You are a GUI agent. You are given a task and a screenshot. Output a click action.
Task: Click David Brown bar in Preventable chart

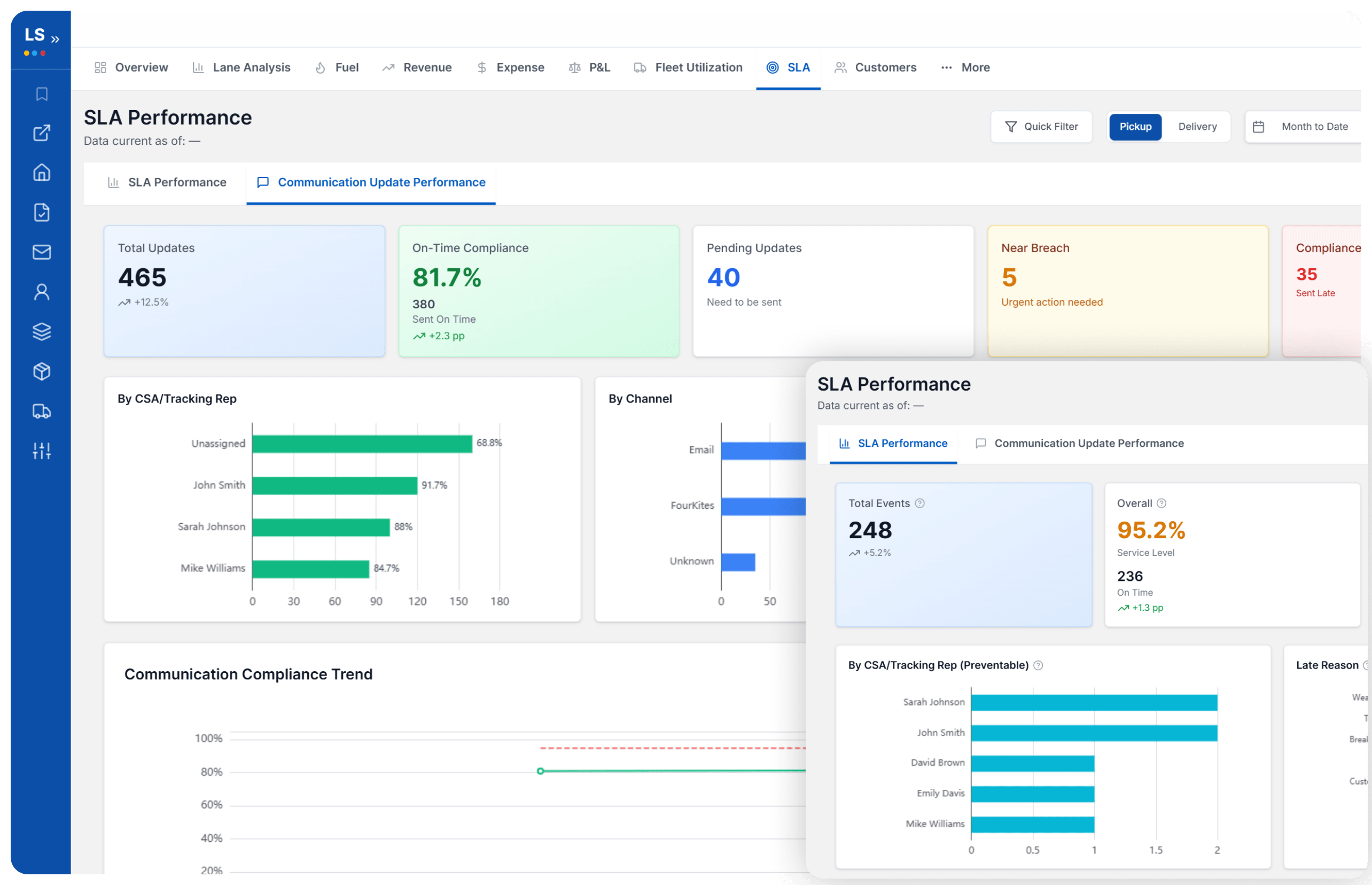pyautogui.click(x=1033, y=764)
